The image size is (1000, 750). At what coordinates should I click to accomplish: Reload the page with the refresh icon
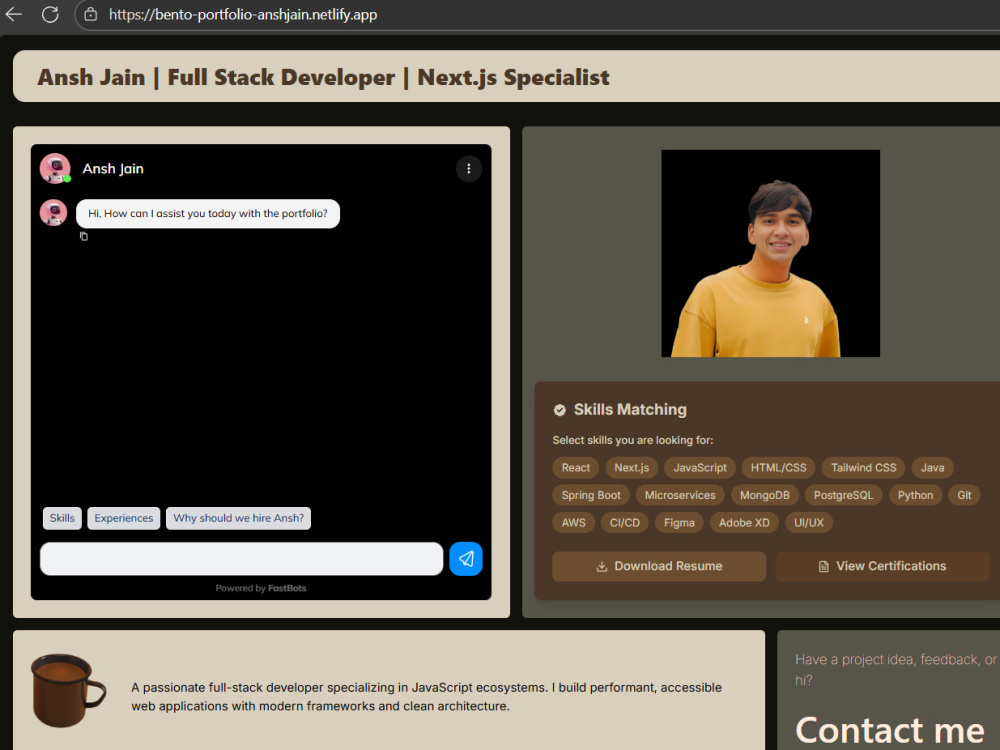[50, 14]
